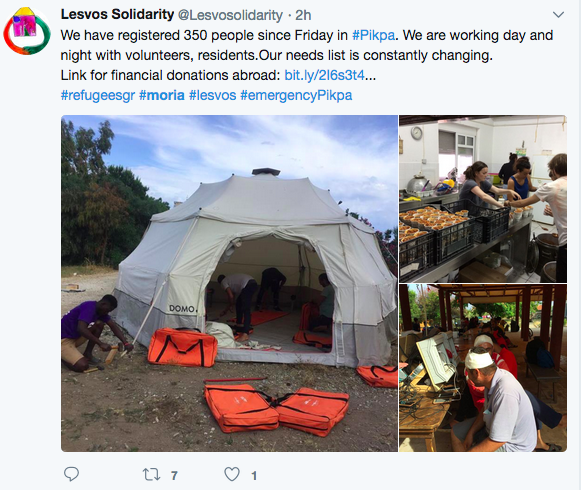Enlarge the kitchen food preparation photo

(483, 199)
